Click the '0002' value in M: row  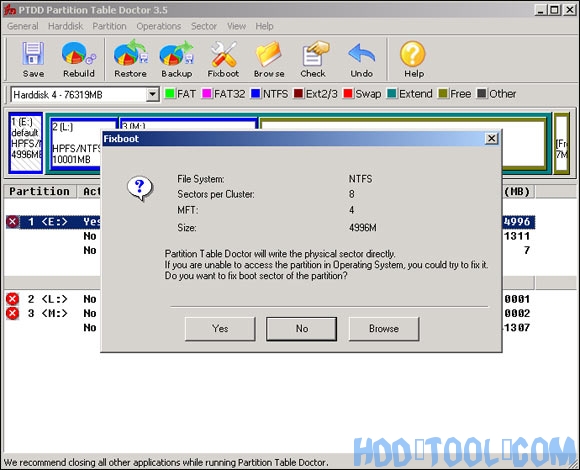(517, 313)
